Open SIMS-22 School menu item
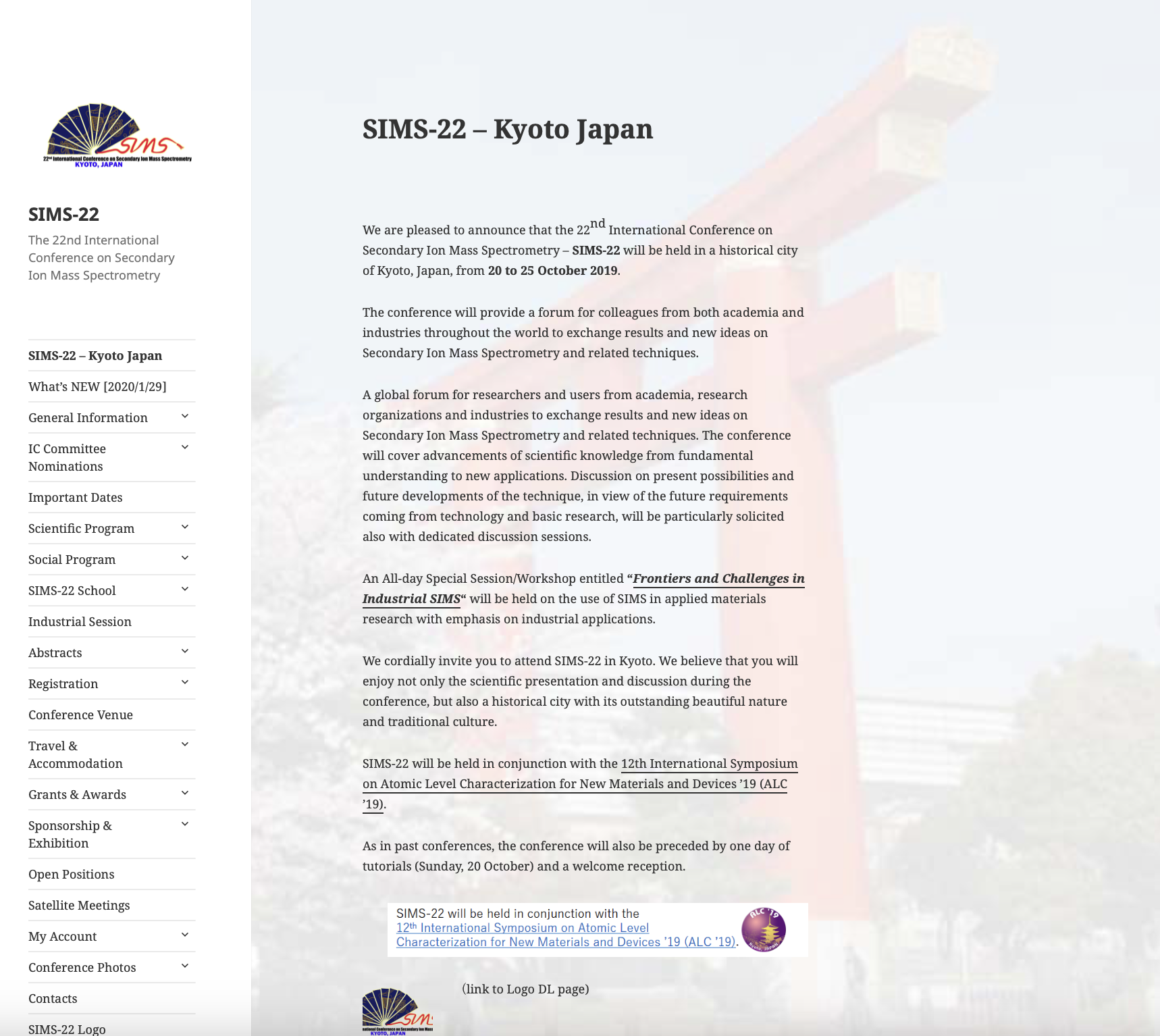The image size is (1160, 1036). 72,591
